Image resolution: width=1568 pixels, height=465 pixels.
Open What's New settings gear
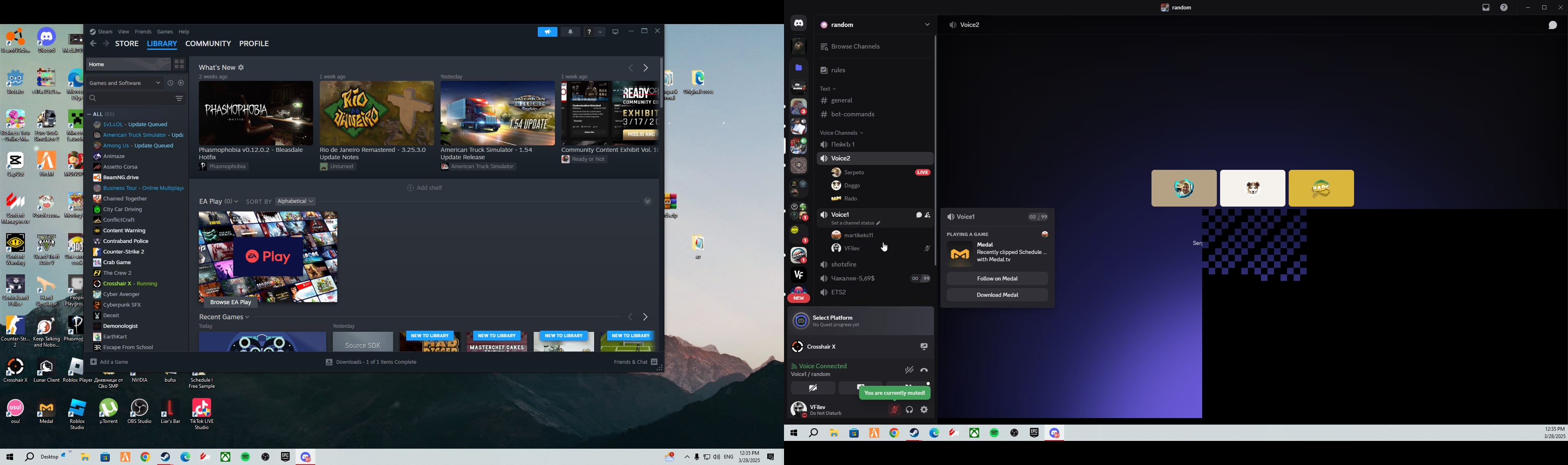tap(242, 67)
